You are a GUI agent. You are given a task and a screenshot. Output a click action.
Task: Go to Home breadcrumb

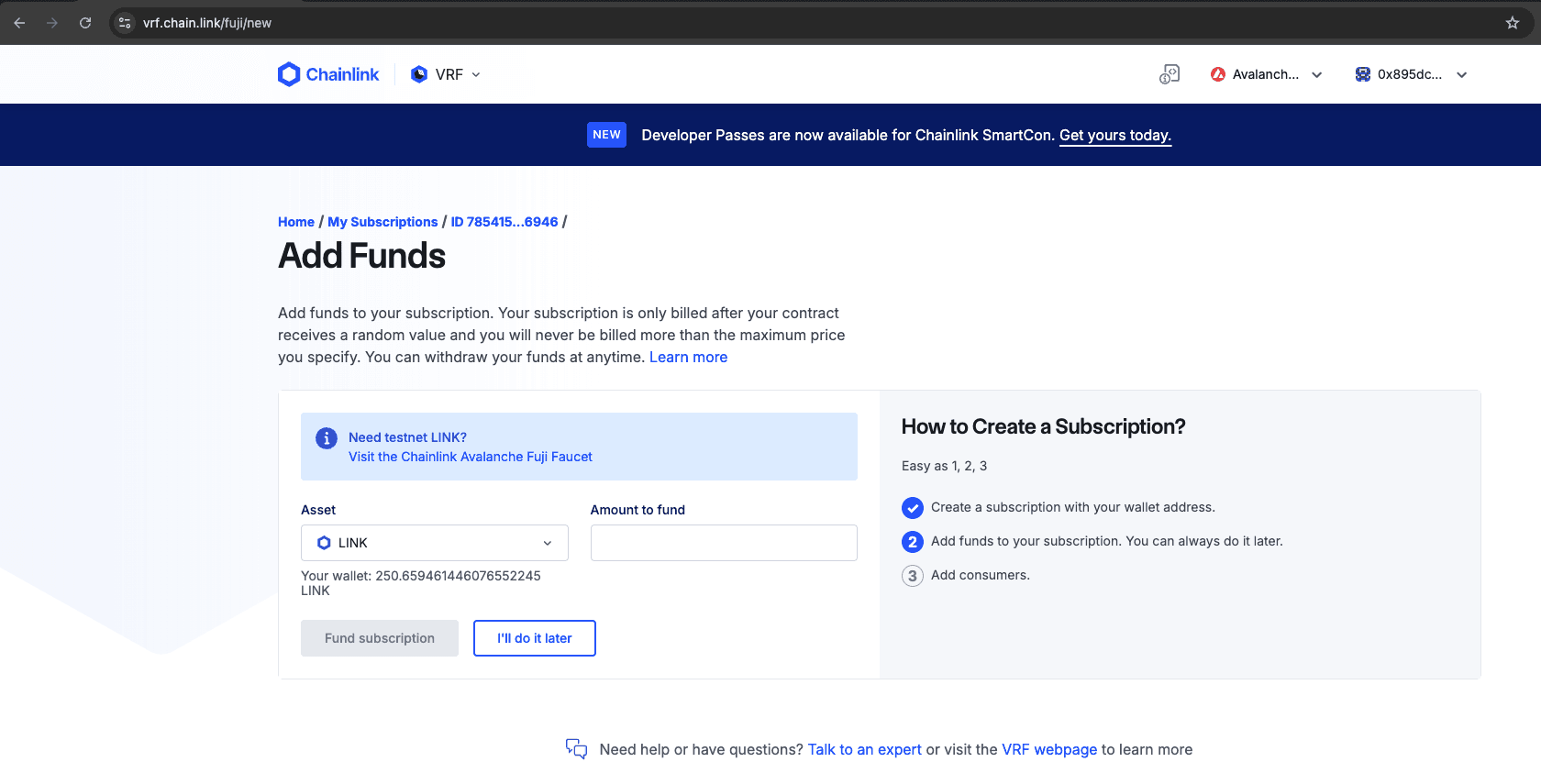click(x=295, y=222)
